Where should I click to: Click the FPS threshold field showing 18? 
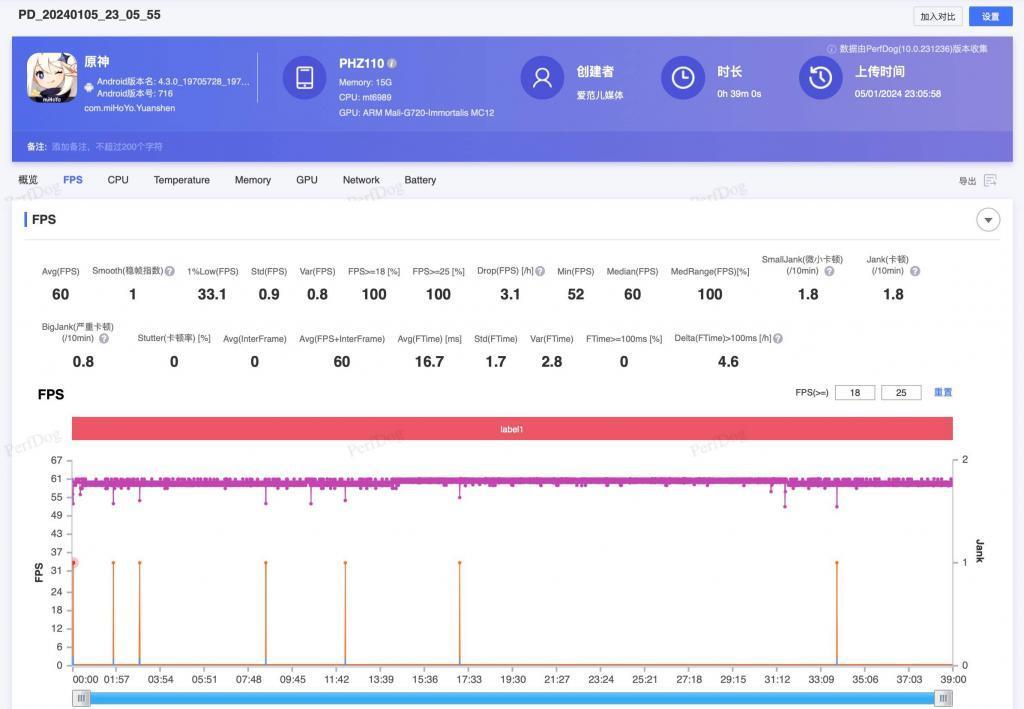click(855, 393)
